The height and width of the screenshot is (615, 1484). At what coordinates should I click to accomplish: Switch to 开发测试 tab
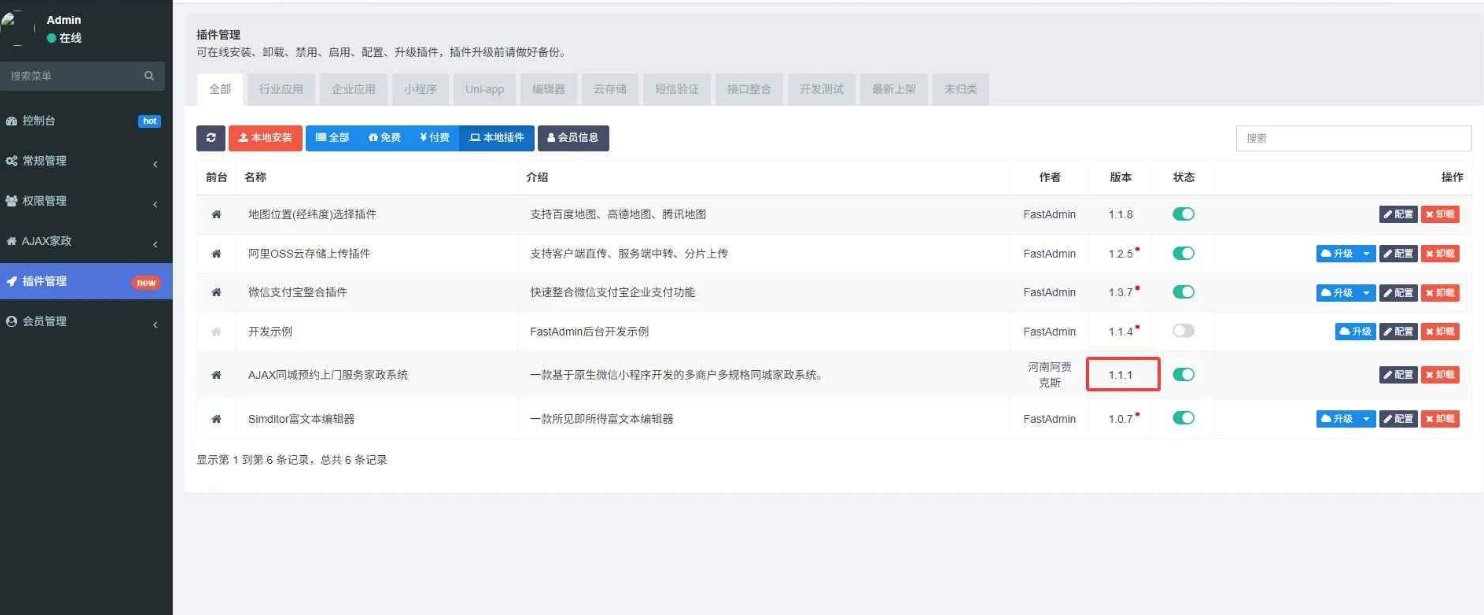[x=822, y=89]
